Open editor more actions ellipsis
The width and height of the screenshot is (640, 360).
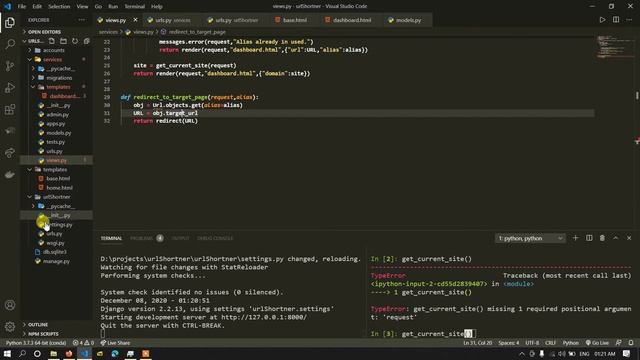629,20
